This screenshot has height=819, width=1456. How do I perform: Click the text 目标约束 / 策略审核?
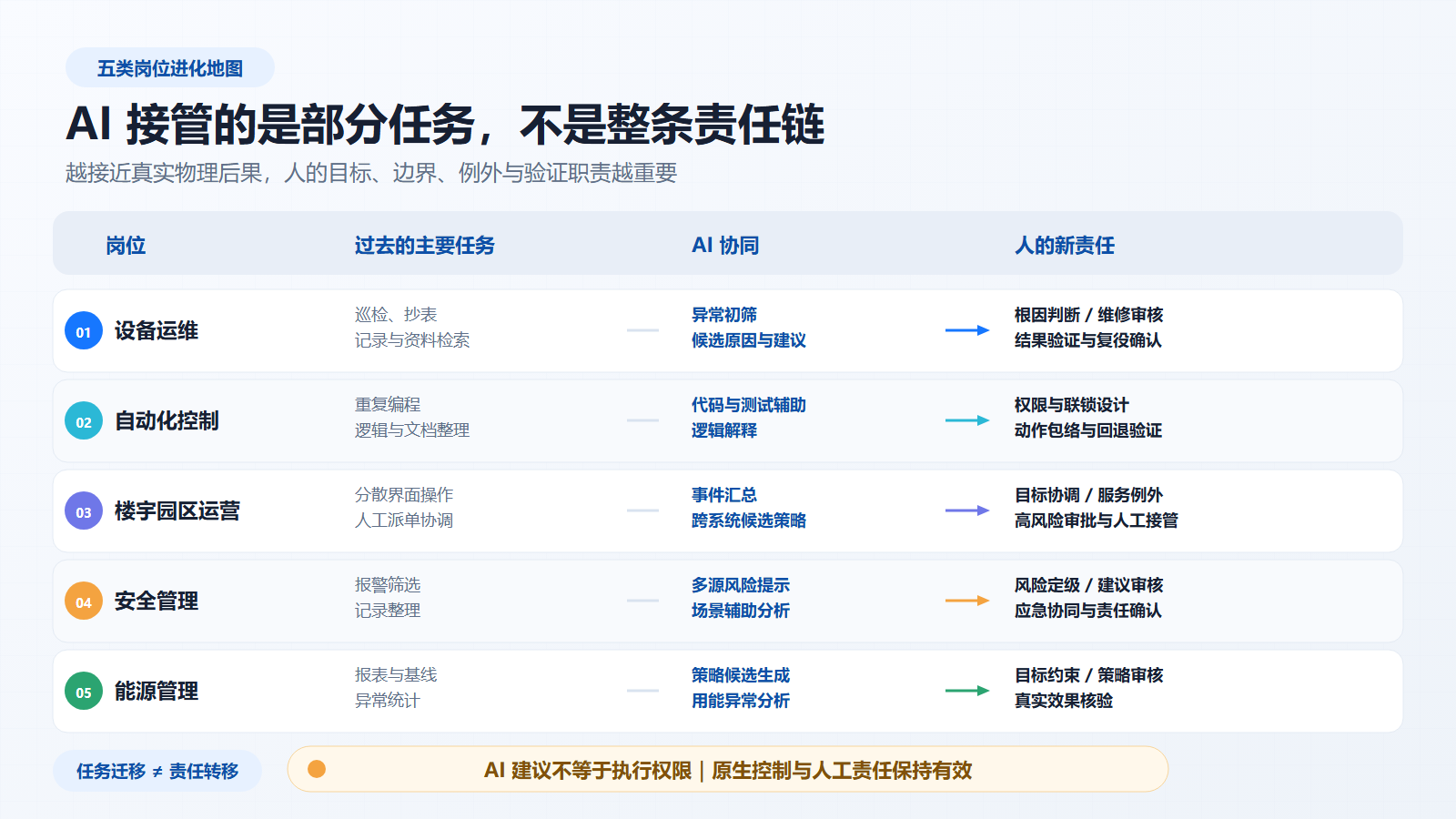1089,674
